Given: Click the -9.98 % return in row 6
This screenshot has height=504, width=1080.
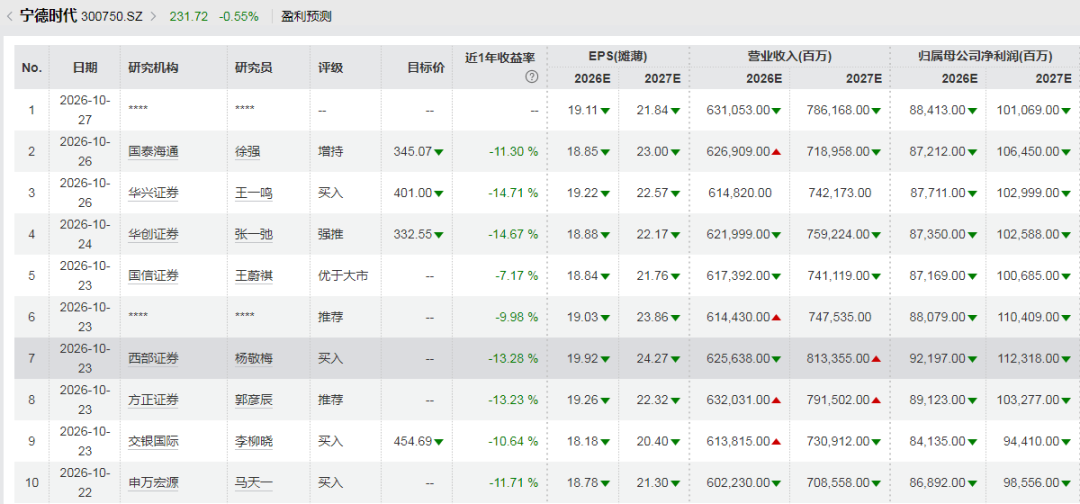Looking at the screenshot, I should 517,317.
